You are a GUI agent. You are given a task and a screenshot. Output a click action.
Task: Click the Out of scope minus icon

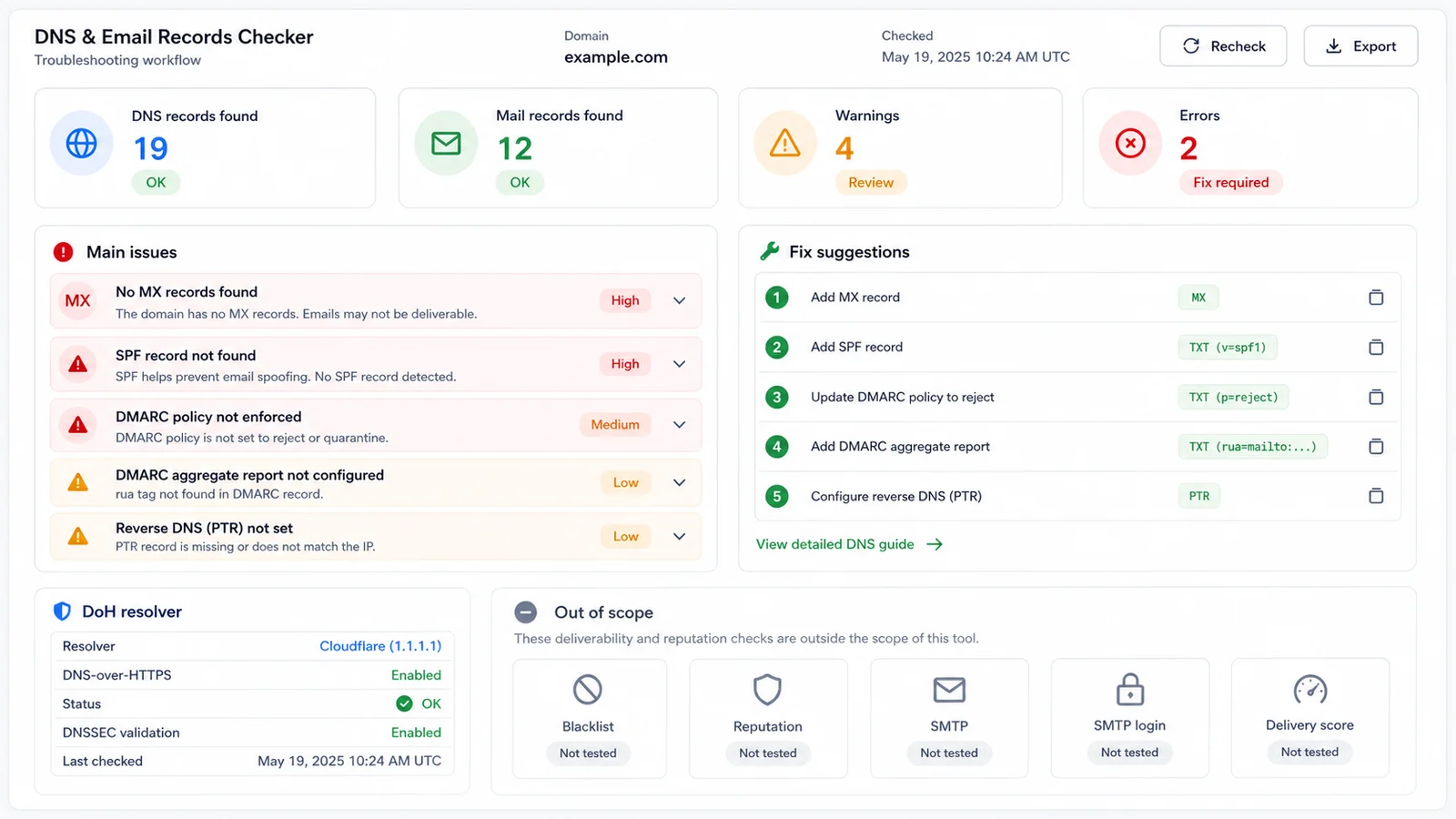pyautogui.click(x=526, y=612)
